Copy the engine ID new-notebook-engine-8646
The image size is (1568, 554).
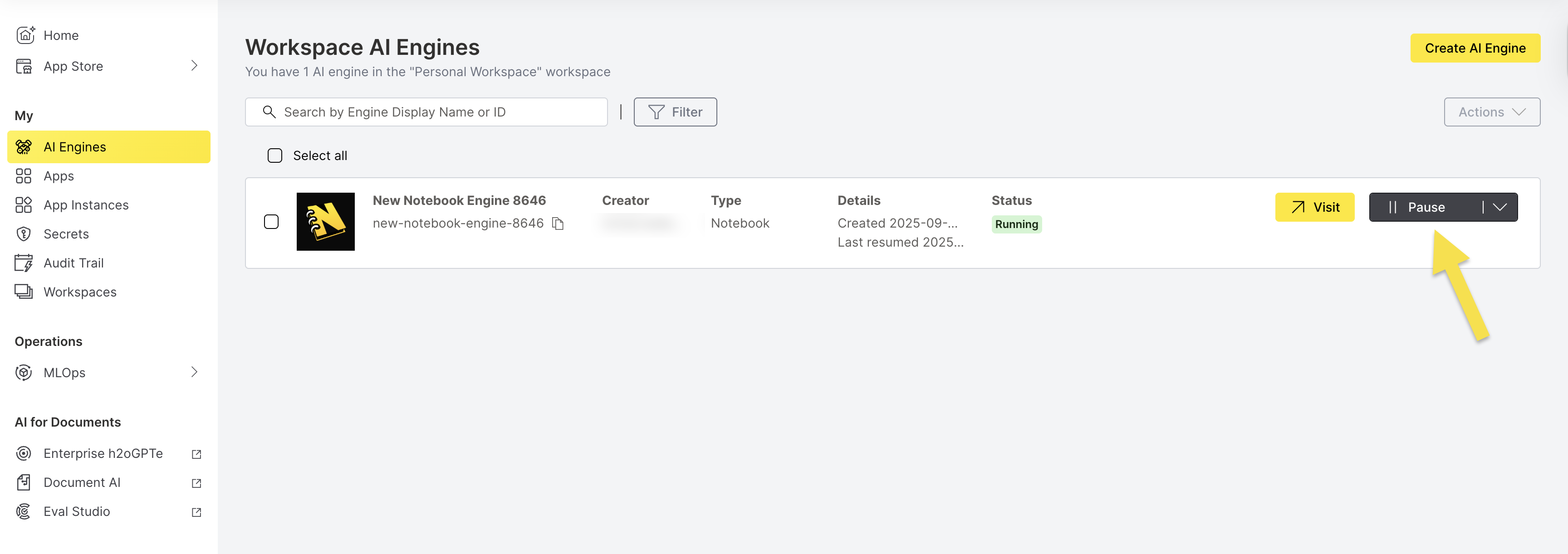[x=558, y=224]
